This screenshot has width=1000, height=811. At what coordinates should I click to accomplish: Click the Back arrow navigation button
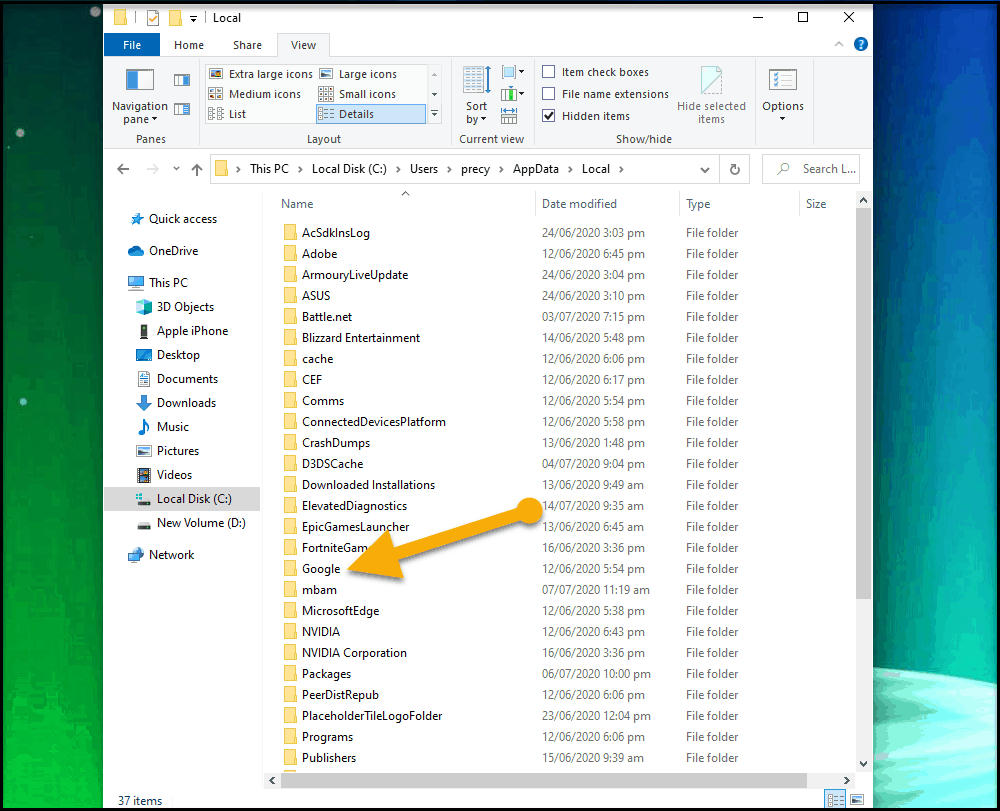tap(123, 169)
